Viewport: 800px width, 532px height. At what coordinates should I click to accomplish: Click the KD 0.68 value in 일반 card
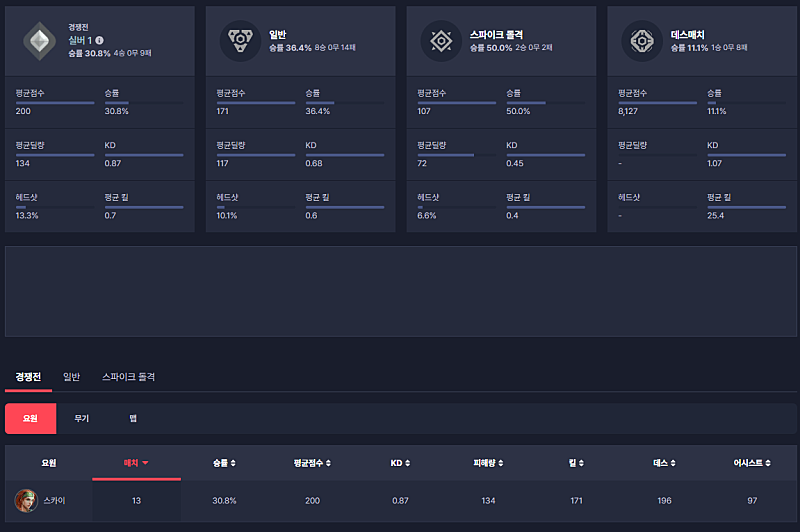pyautogui.click(x=314, y=163)
